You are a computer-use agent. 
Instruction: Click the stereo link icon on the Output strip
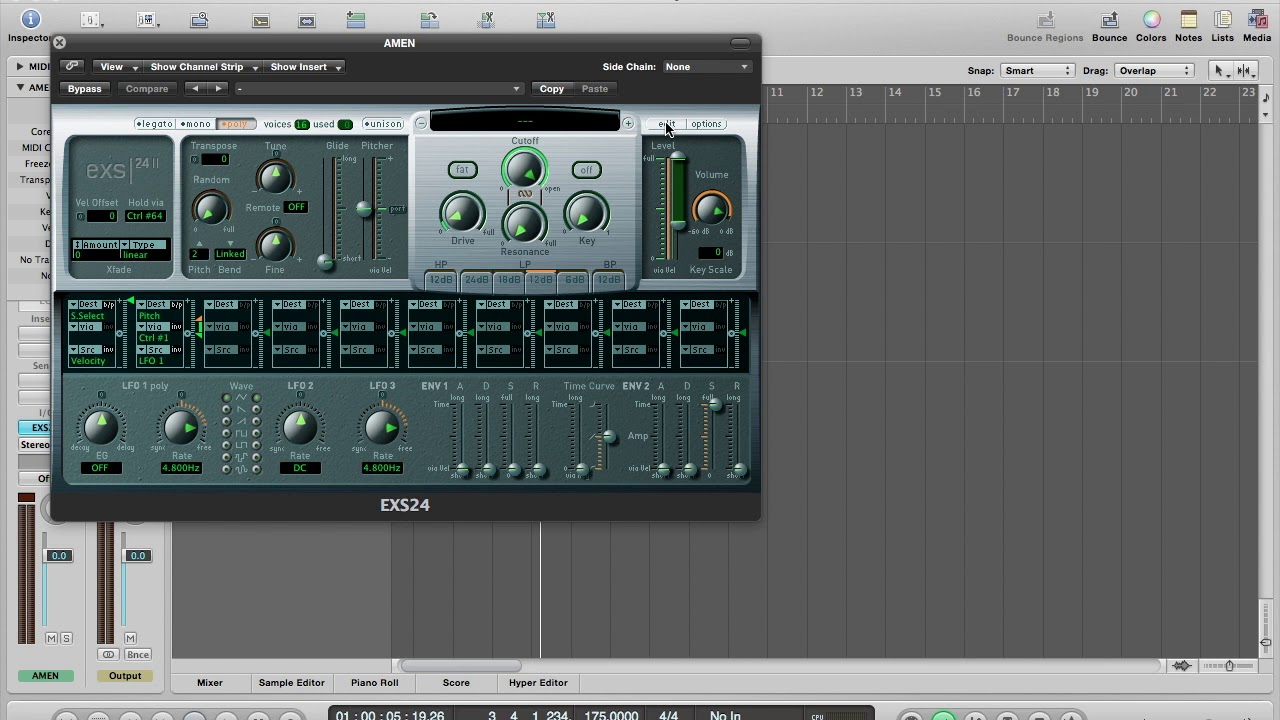coord(109,655)
